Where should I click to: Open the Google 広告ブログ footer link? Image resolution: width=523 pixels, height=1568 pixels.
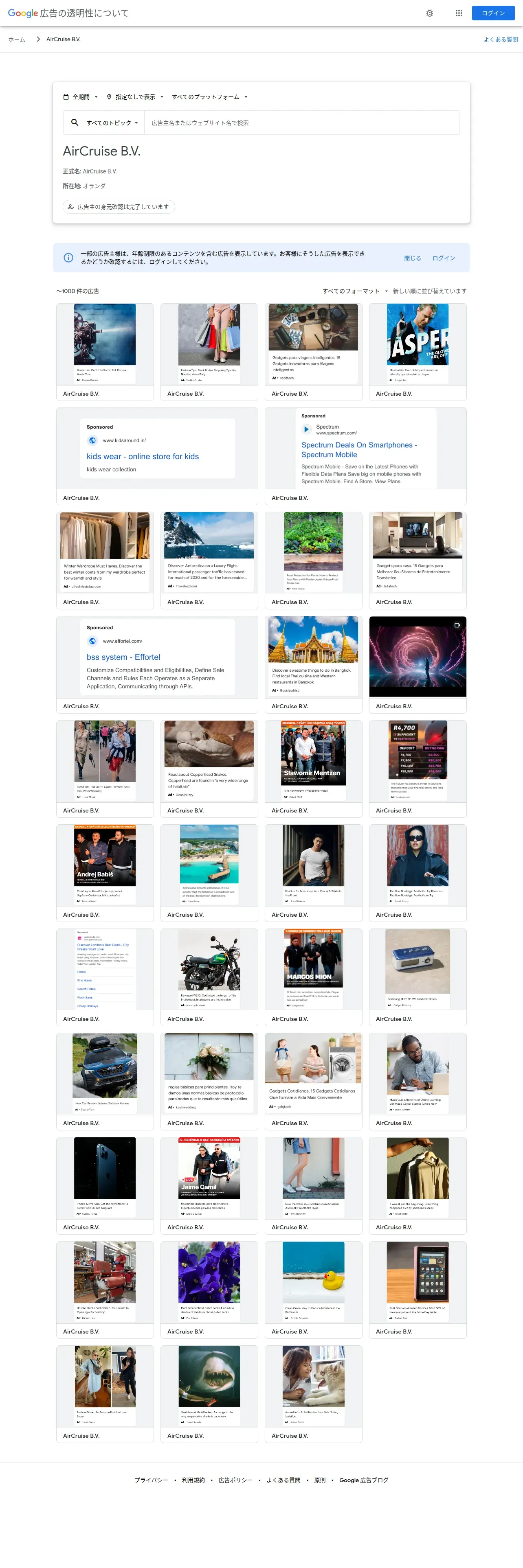(363, 1480)
